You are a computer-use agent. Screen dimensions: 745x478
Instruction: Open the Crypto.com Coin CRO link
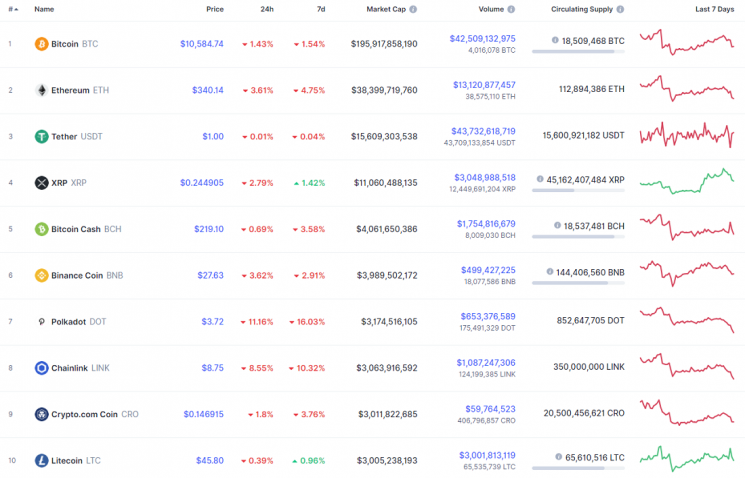point(95,414)
